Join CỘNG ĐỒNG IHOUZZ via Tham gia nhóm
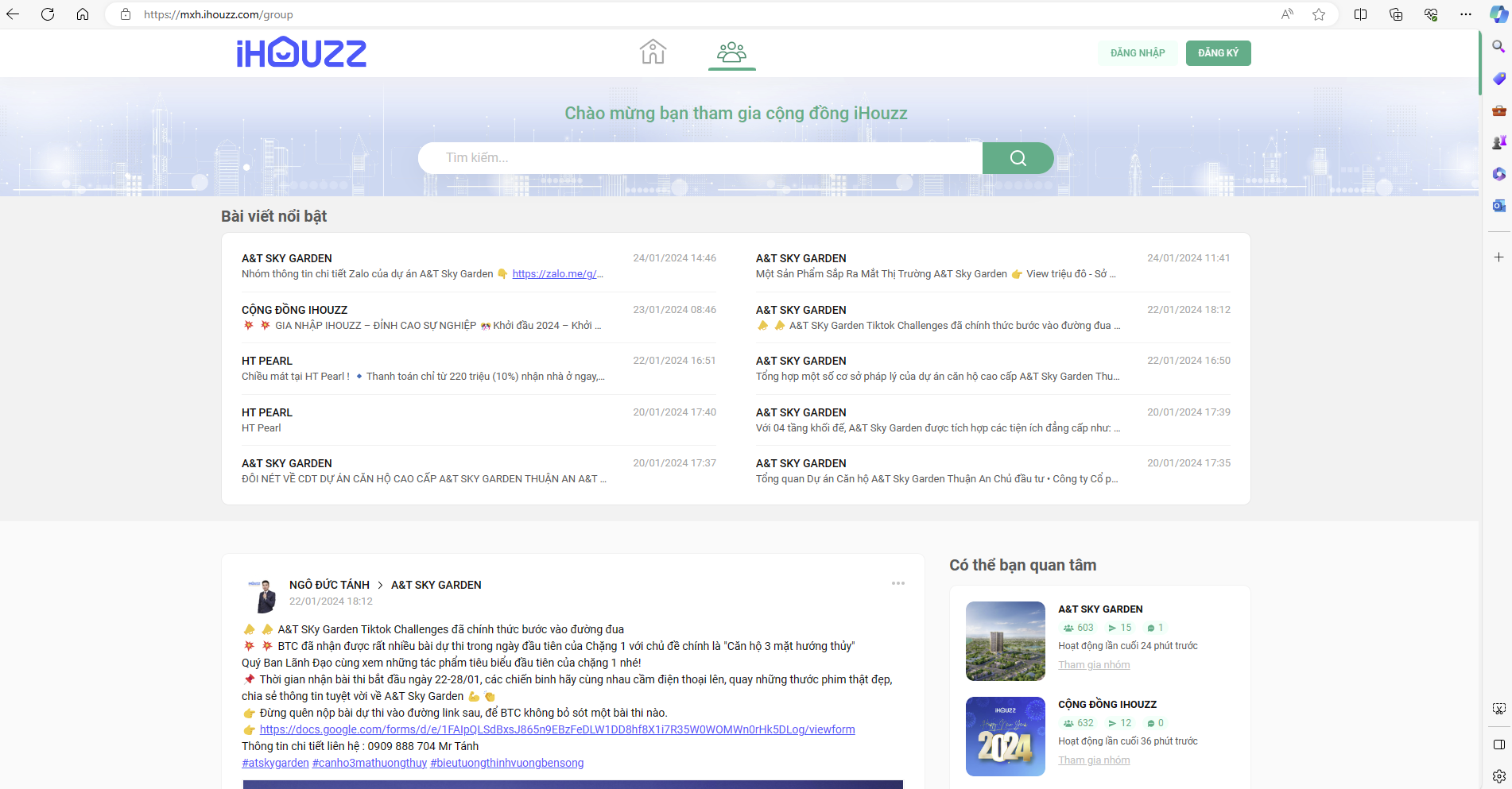 tap(1094, 760)
